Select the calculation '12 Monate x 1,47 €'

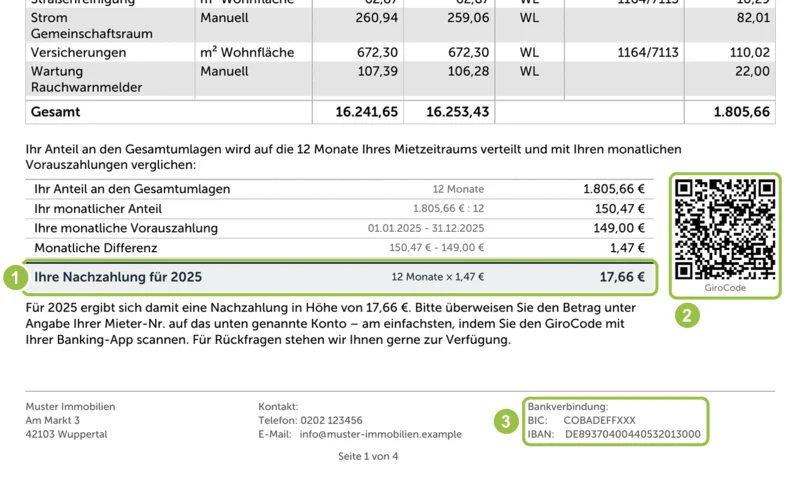click(x=438, y=277)
